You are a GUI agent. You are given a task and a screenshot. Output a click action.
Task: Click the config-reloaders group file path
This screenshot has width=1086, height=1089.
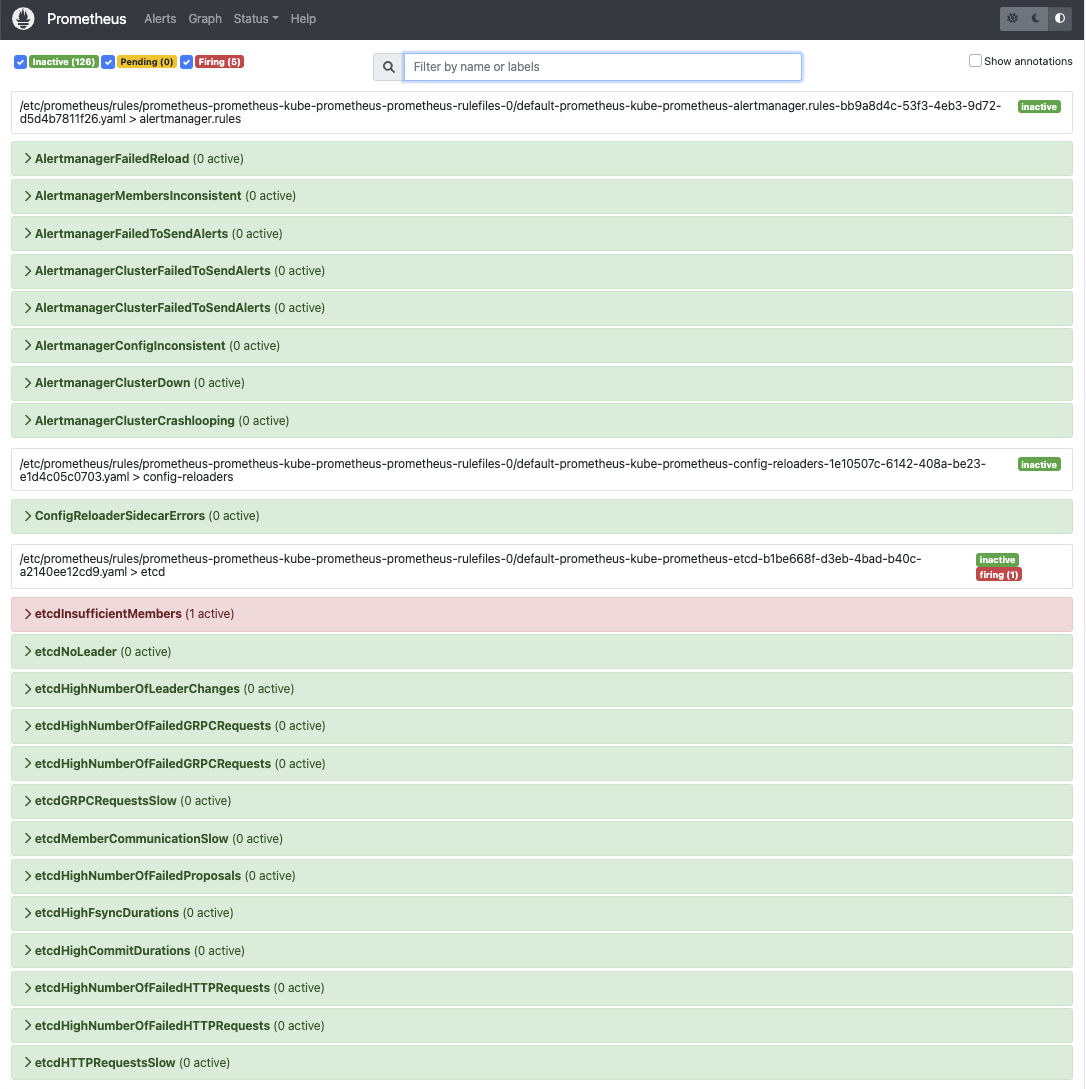tap(503, 470)
